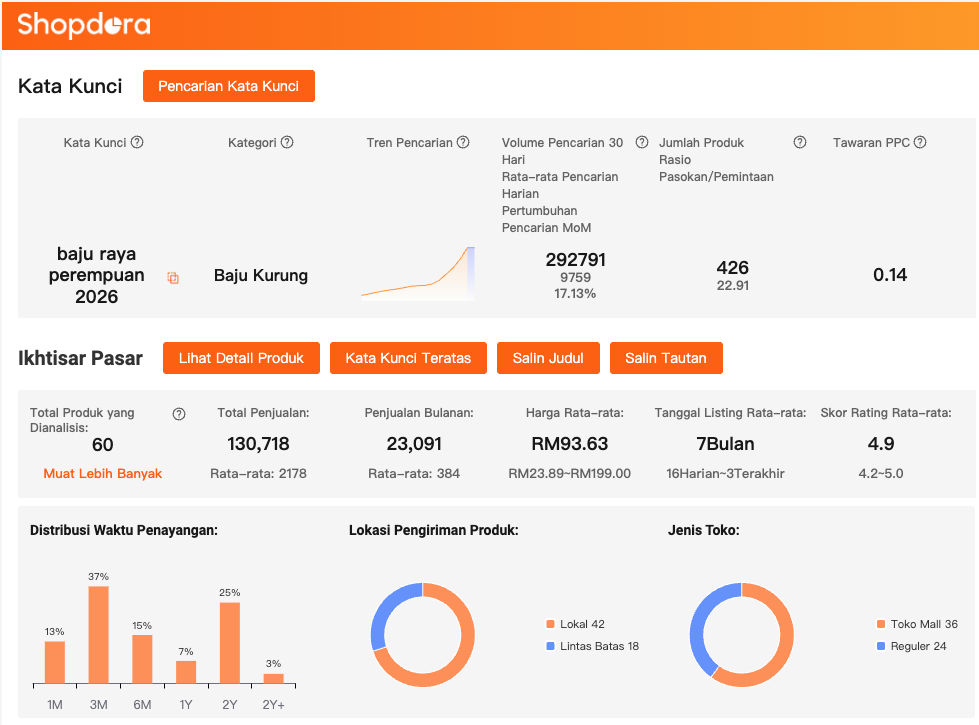This screenshot has height=725, width=979.
Task: Click the search trend sparkline chart
Action: click(418, 275)
